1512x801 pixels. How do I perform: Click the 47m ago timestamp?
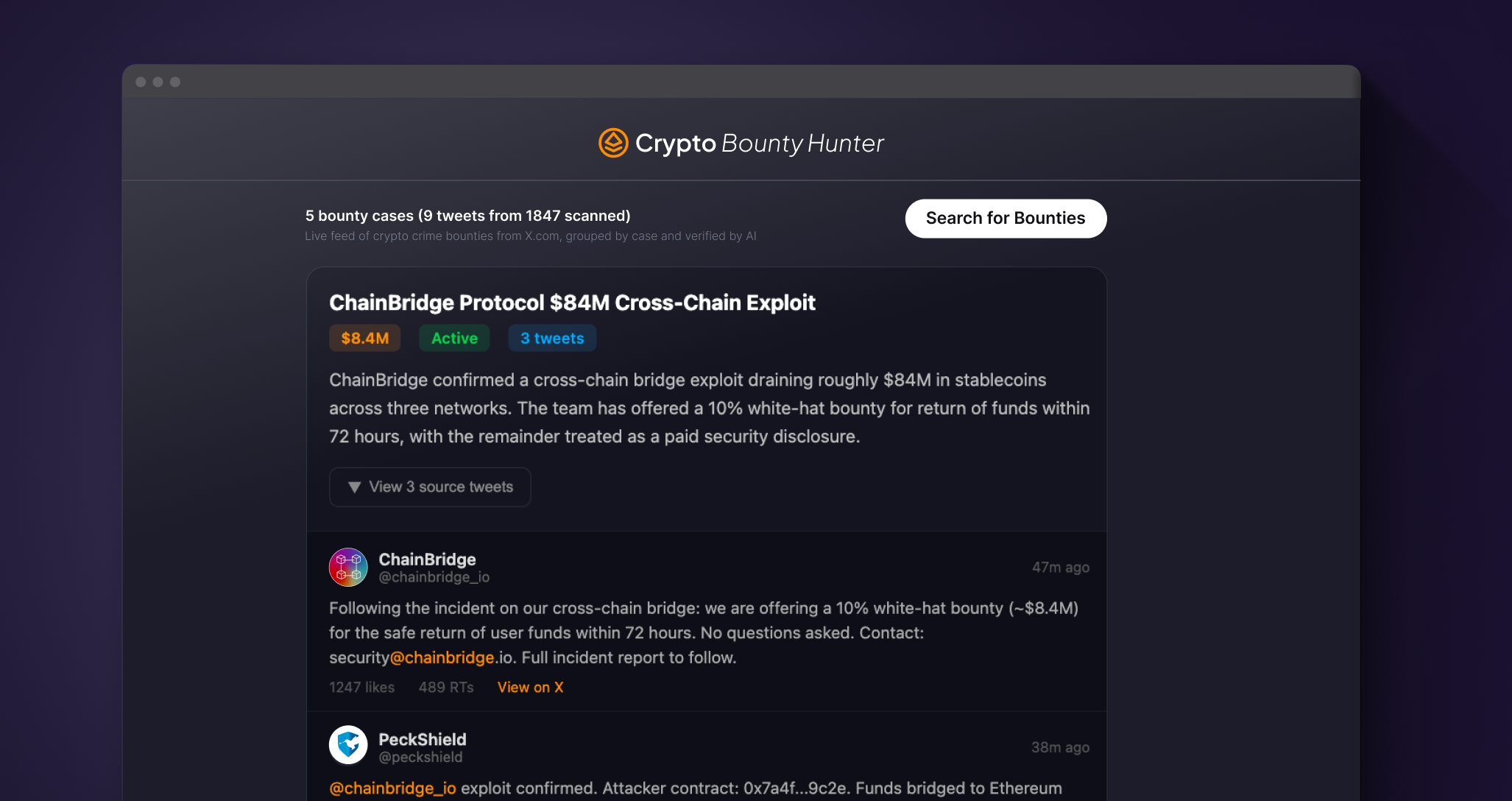pyautogui.click(x=1060, y=567)
